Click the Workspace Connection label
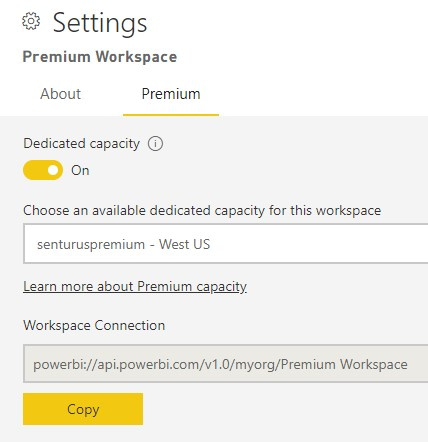The image size is (428, 442). [94, 325]
